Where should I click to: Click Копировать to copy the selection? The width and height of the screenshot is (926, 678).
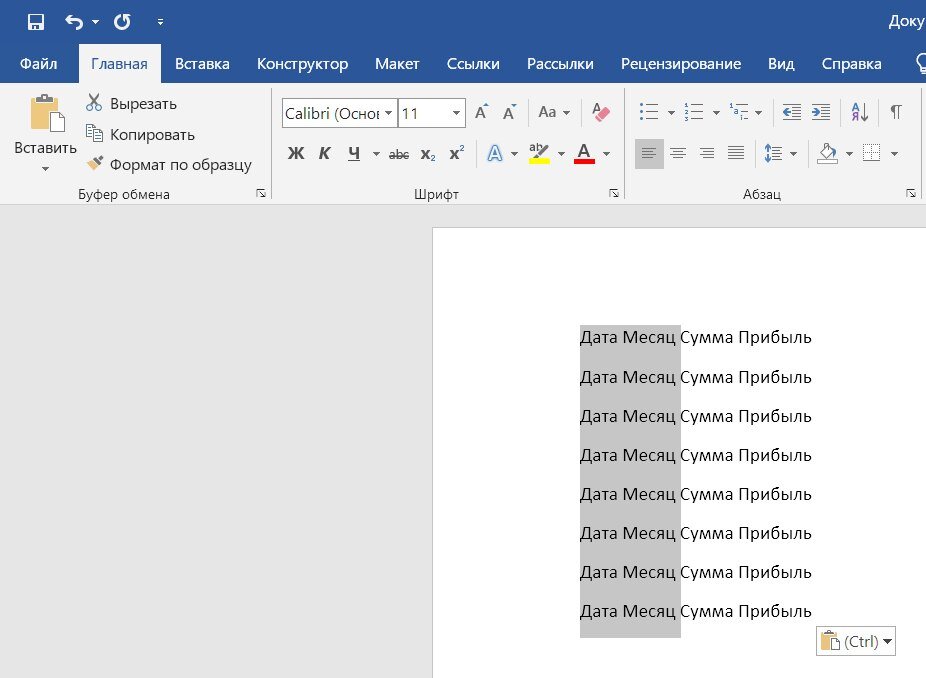tap(140, 135)
